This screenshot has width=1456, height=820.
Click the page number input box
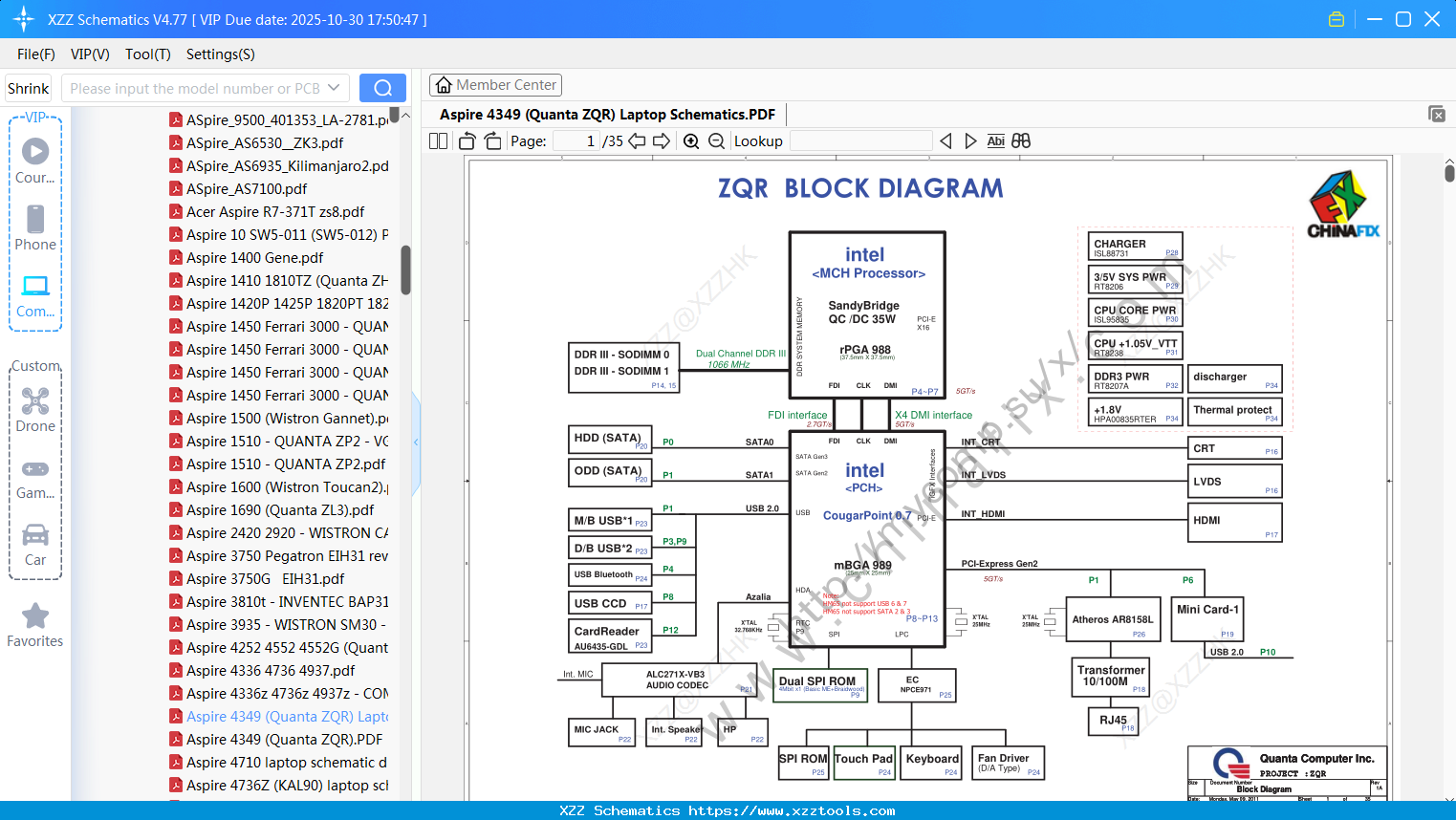(576, 140)
